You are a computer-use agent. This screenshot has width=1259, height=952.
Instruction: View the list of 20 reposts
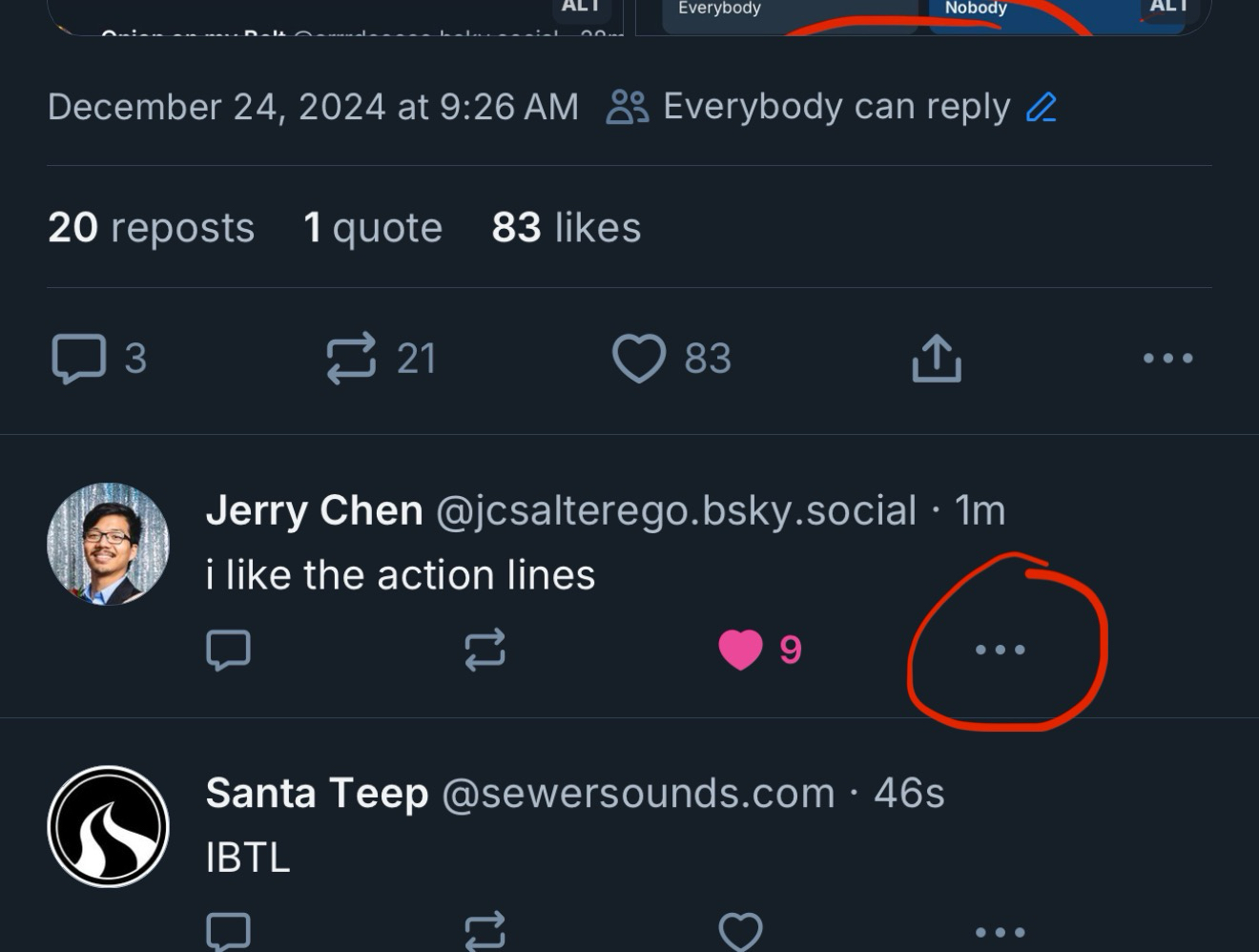pyautogui.click(x=151, y=228)
